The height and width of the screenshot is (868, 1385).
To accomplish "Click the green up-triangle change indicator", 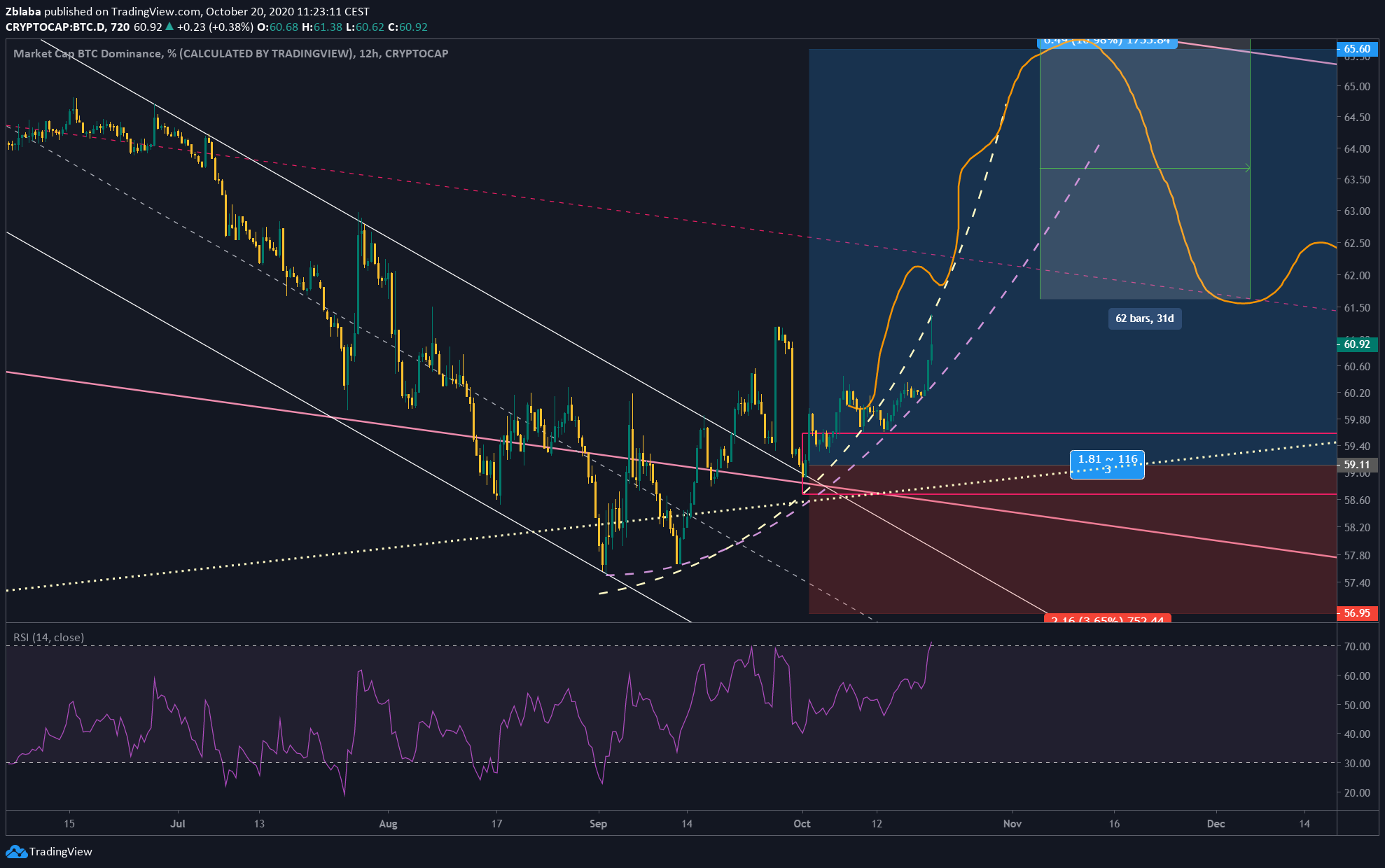I will tap(169, 27).
